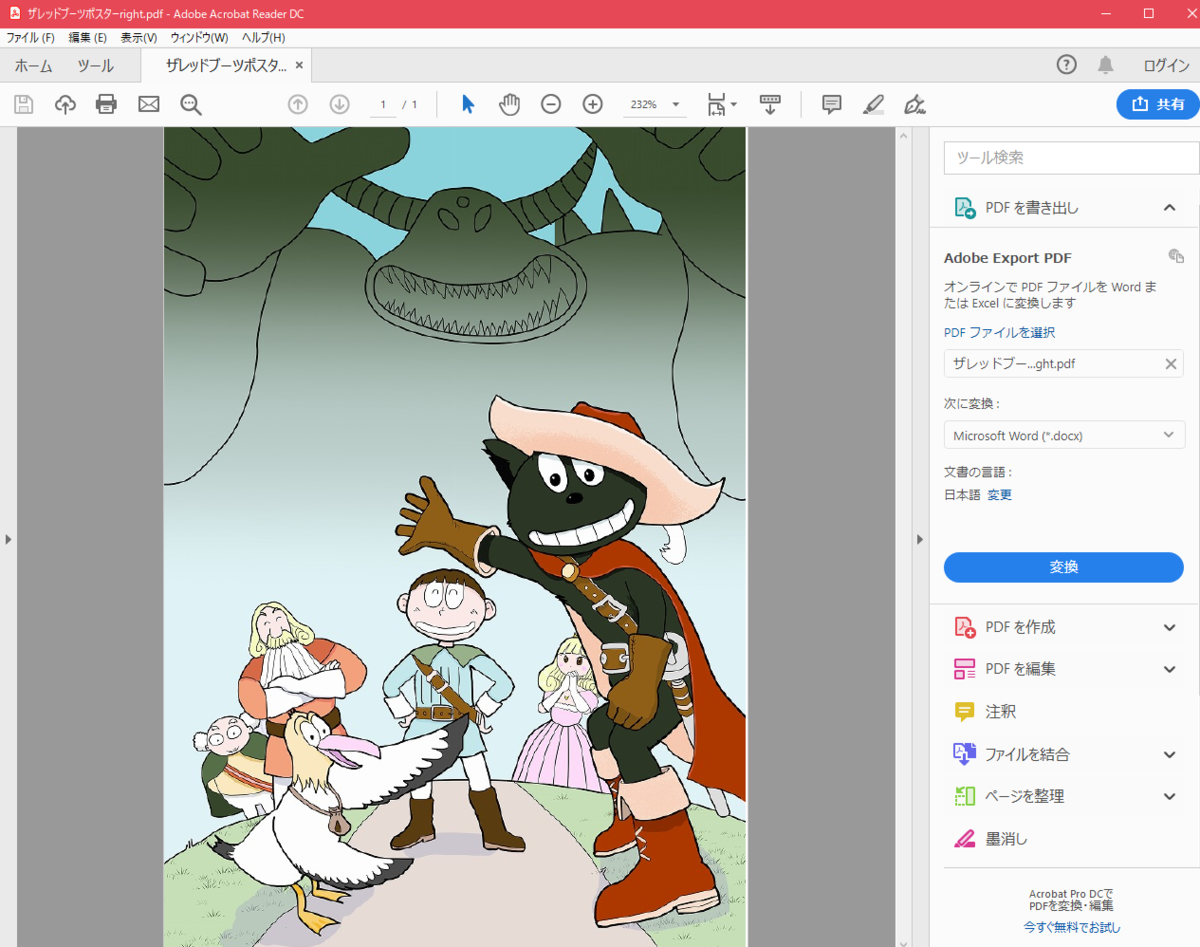Switch to the ホーム tab
The image size is (1200, 947).
[33, 66]
